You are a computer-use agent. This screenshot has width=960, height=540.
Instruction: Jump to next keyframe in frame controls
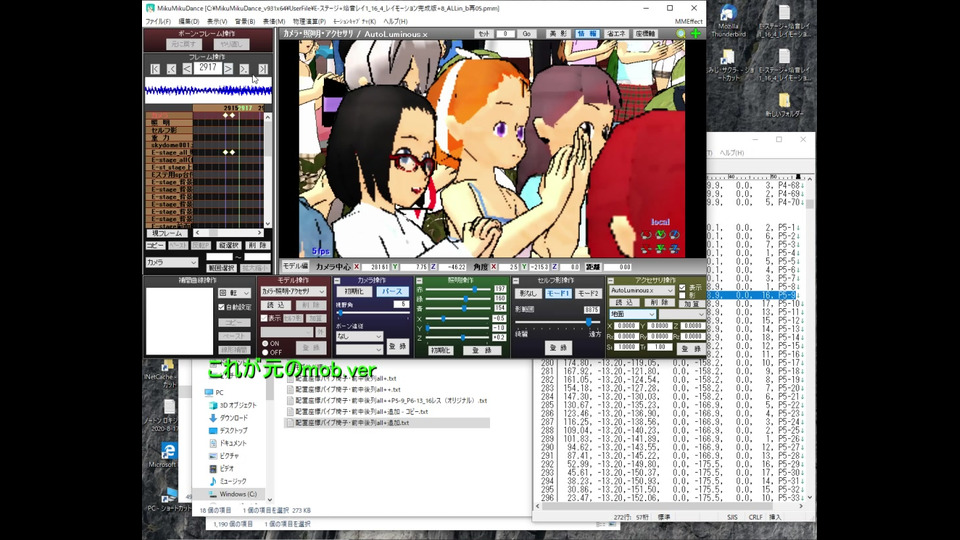tap(244, 69)
